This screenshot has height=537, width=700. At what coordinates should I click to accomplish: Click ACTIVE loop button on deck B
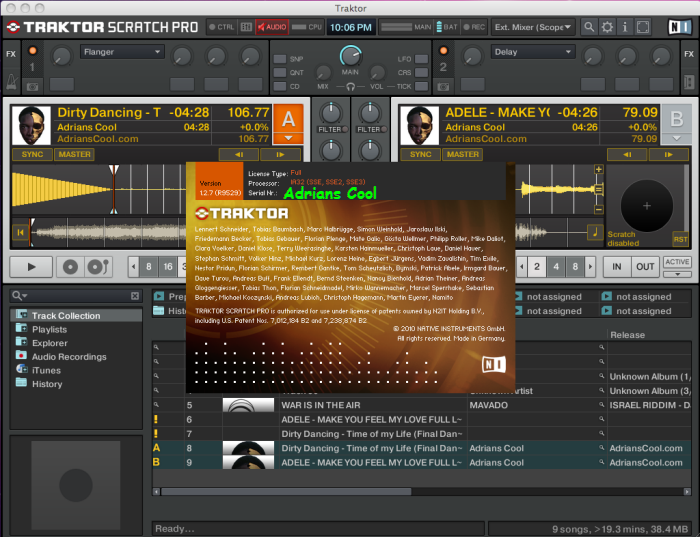click(x=677, y=262)
